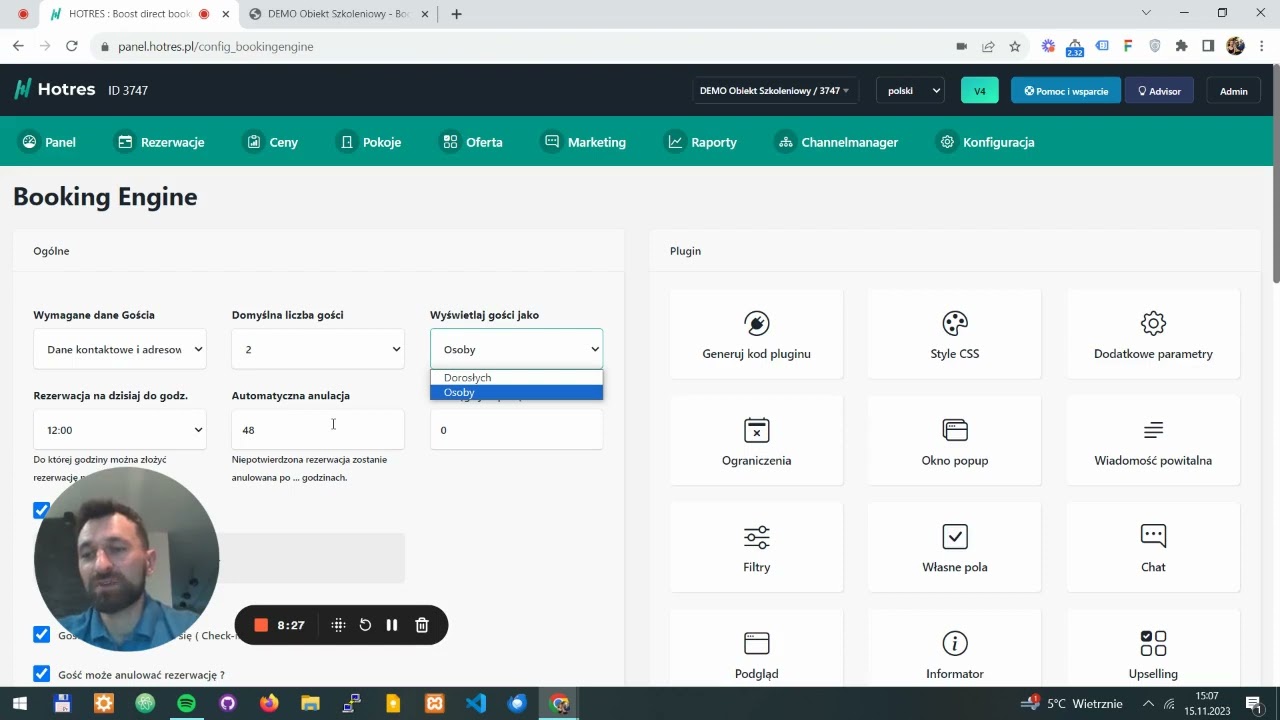Click Pomoc i wsparcie button

tap(1066, 90)
